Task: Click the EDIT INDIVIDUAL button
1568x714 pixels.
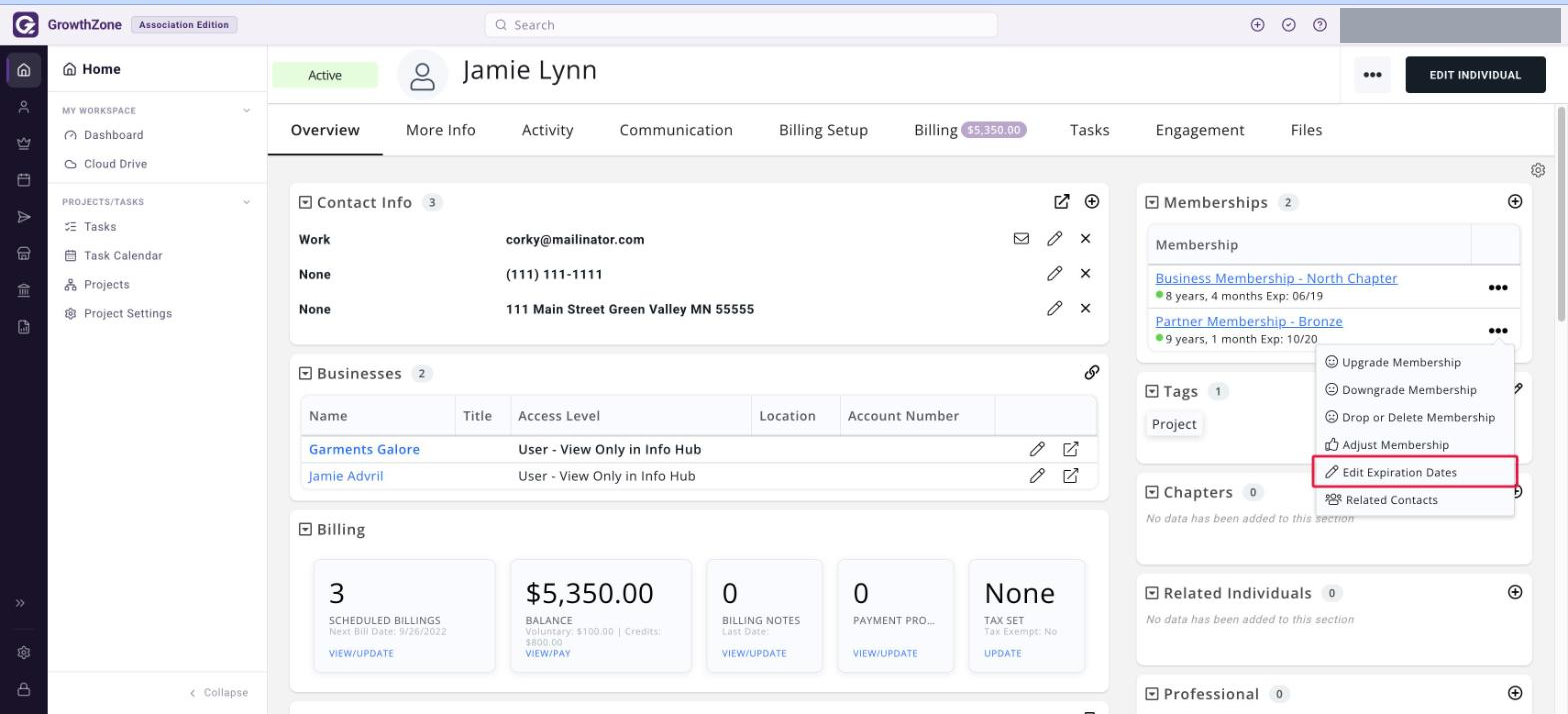Action: (1475, 75)
